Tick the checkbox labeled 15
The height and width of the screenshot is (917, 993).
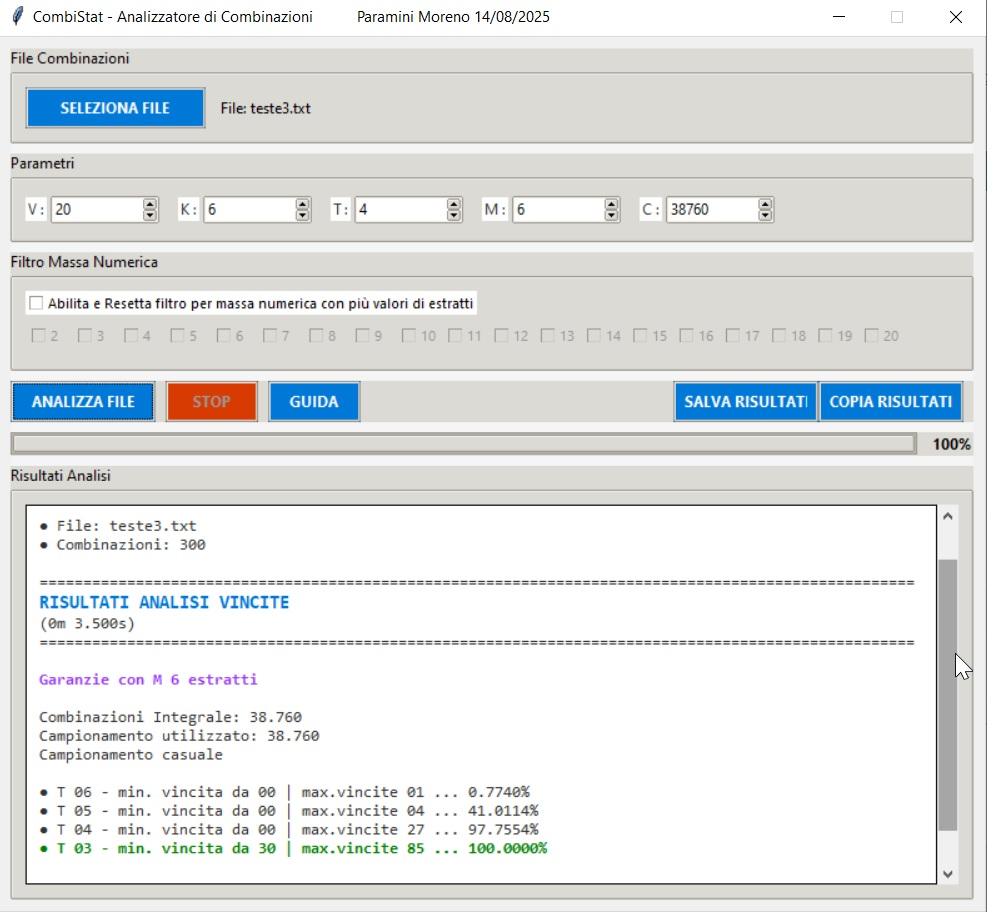pos(640,337)
